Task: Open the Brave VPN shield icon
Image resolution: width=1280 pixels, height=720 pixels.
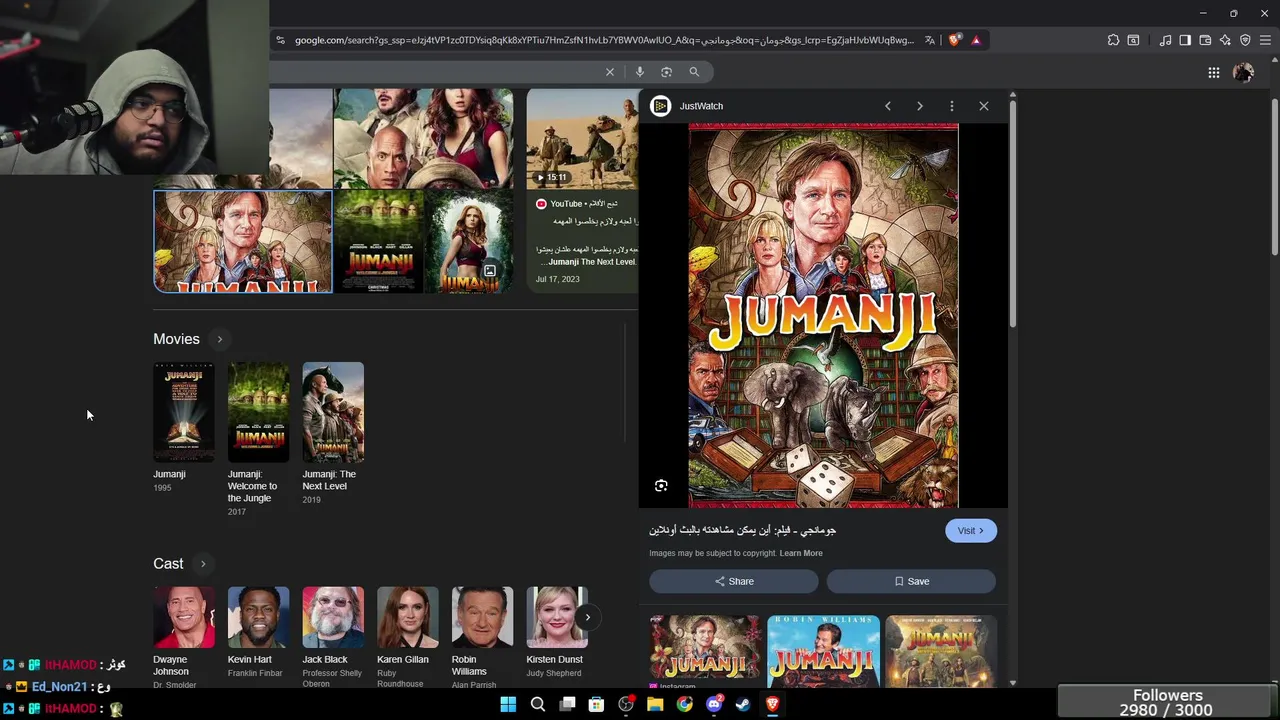Action: (1245, 40)
